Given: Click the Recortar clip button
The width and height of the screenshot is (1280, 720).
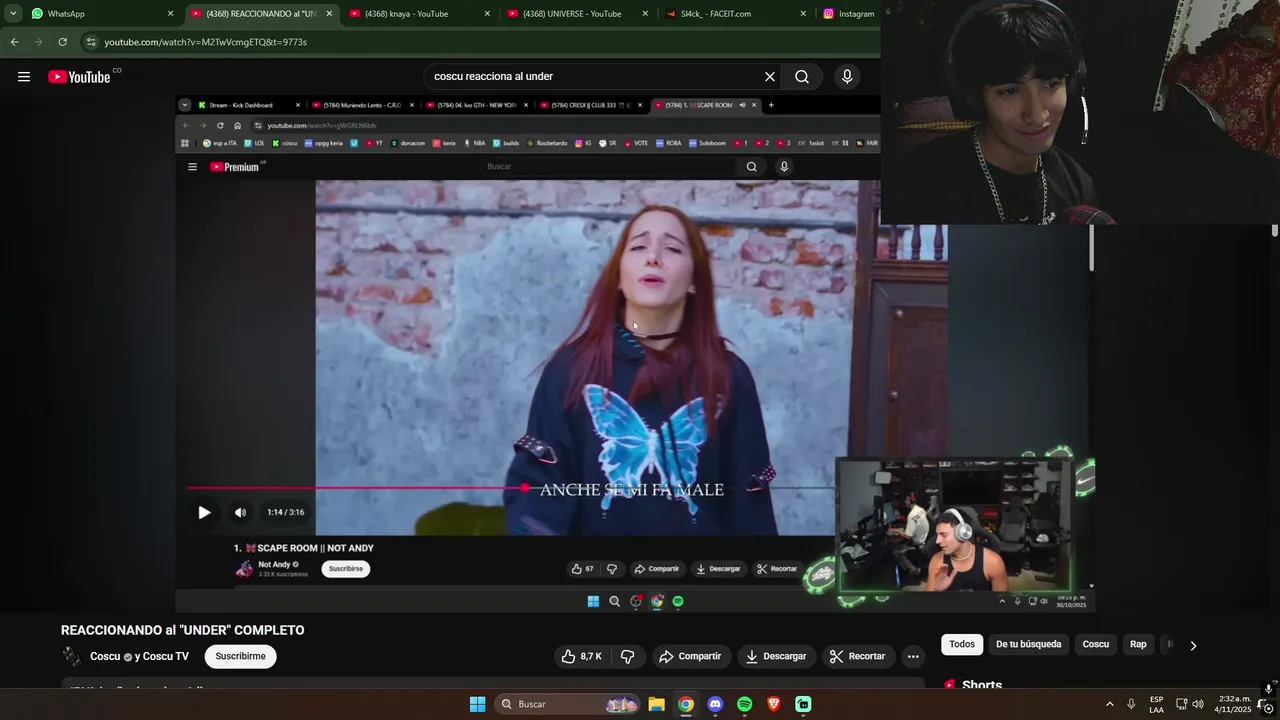Looking at the screenshot, I should point(858,656).
